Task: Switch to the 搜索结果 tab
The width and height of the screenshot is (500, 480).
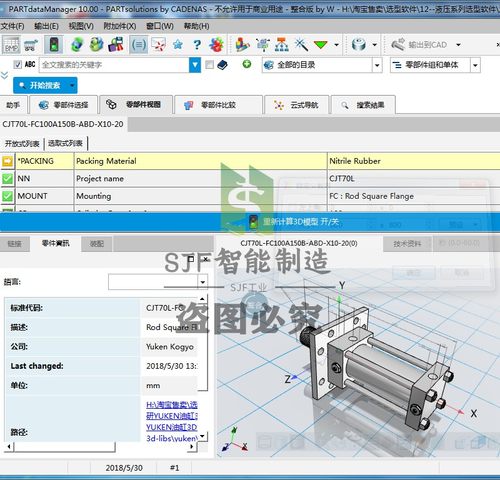Action: tap(363, 105)
